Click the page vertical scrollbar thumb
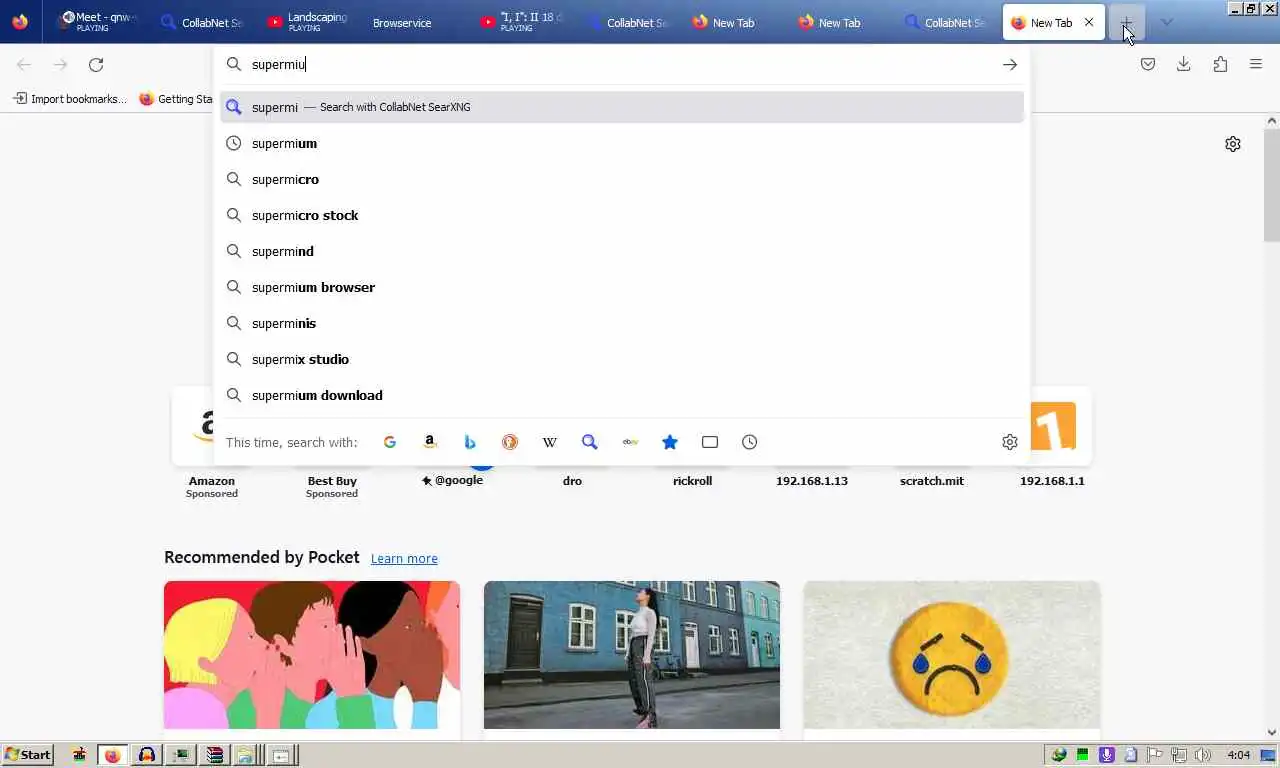 click(1272, 185)
